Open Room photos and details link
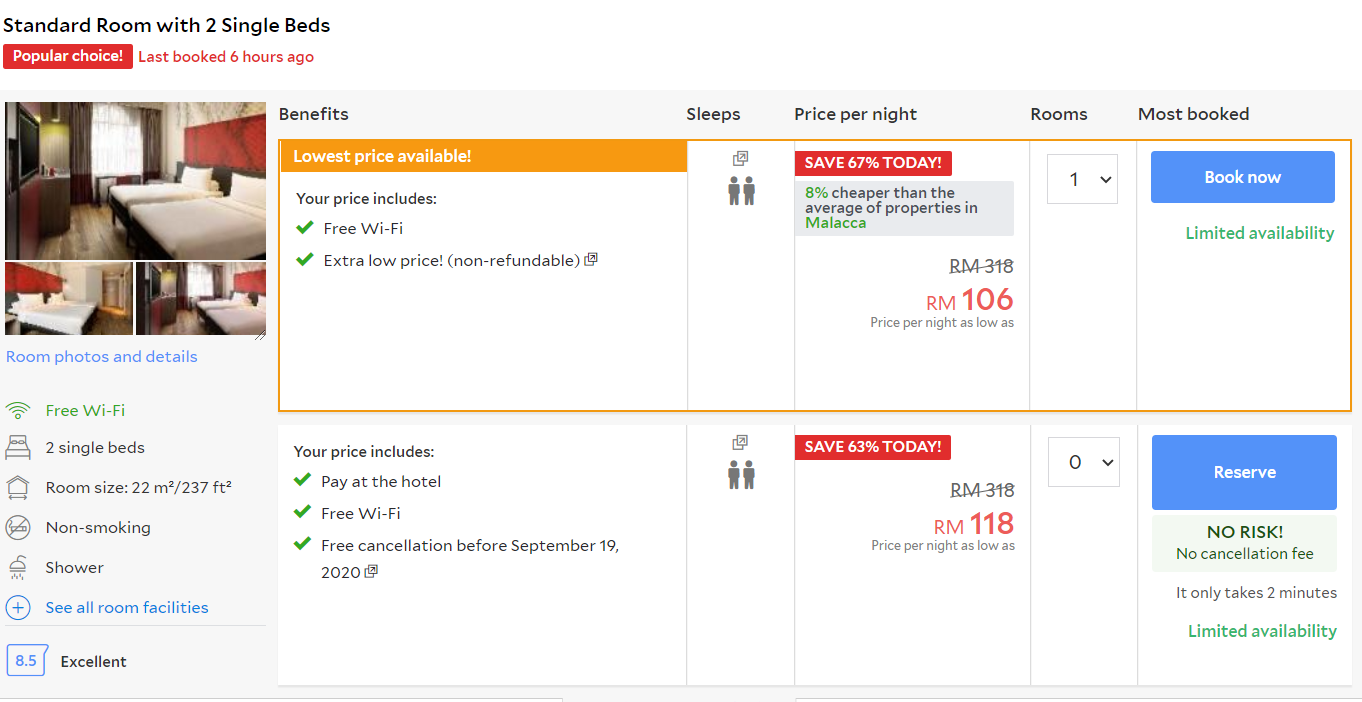 [102, 357]
